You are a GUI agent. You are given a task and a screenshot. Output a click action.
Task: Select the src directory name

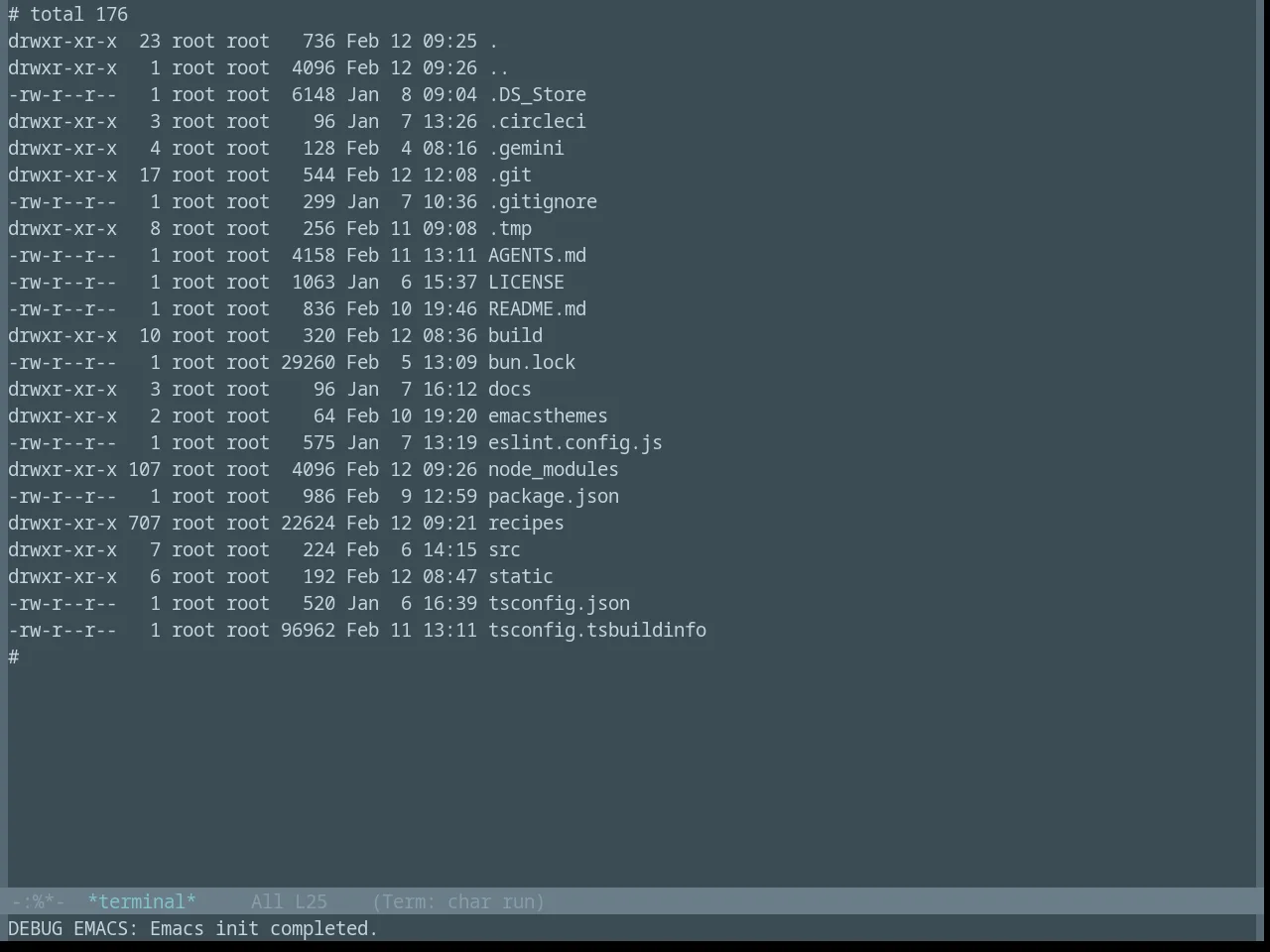pyautogui.click(x=504, y=550)
